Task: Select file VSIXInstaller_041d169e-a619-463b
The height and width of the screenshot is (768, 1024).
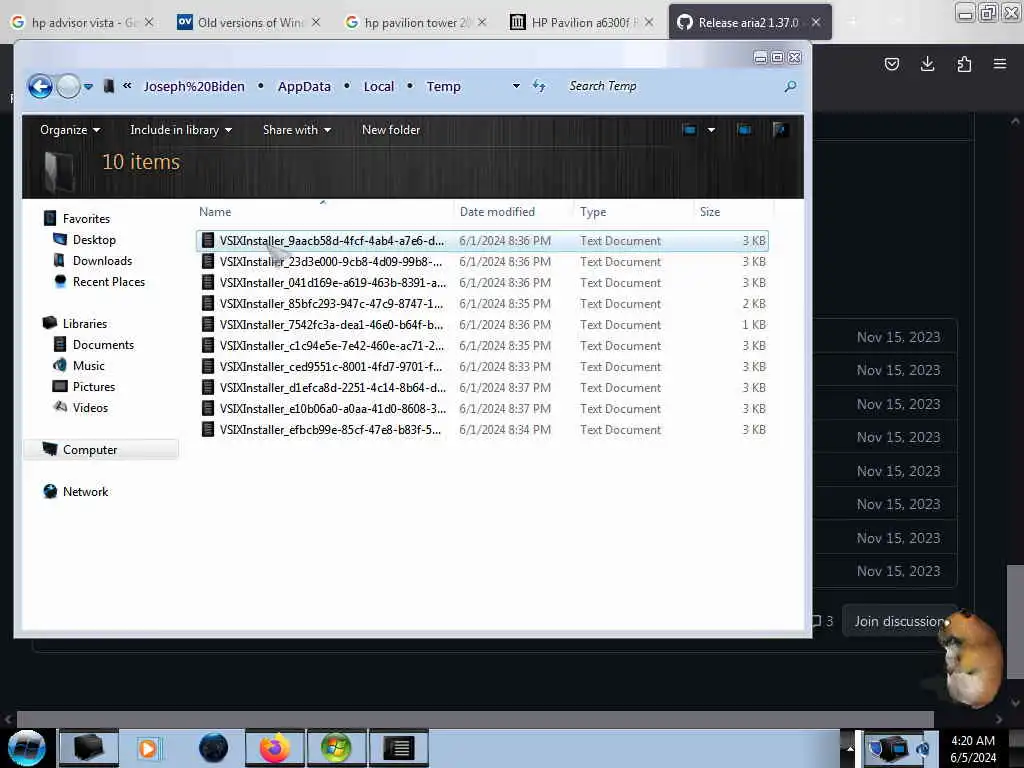Action: coord(482,283)
